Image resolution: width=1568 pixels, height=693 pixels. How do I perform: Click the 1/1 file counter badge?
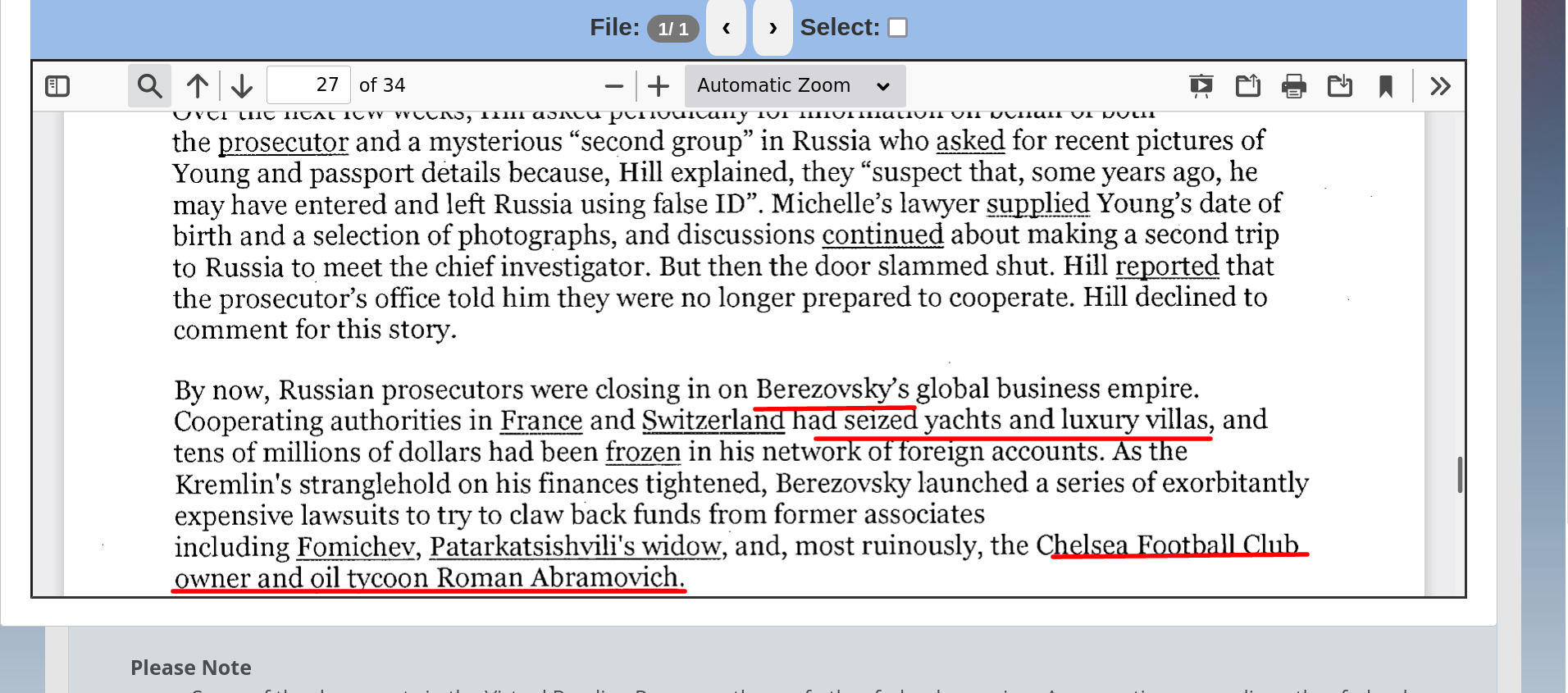coord(673,29)
